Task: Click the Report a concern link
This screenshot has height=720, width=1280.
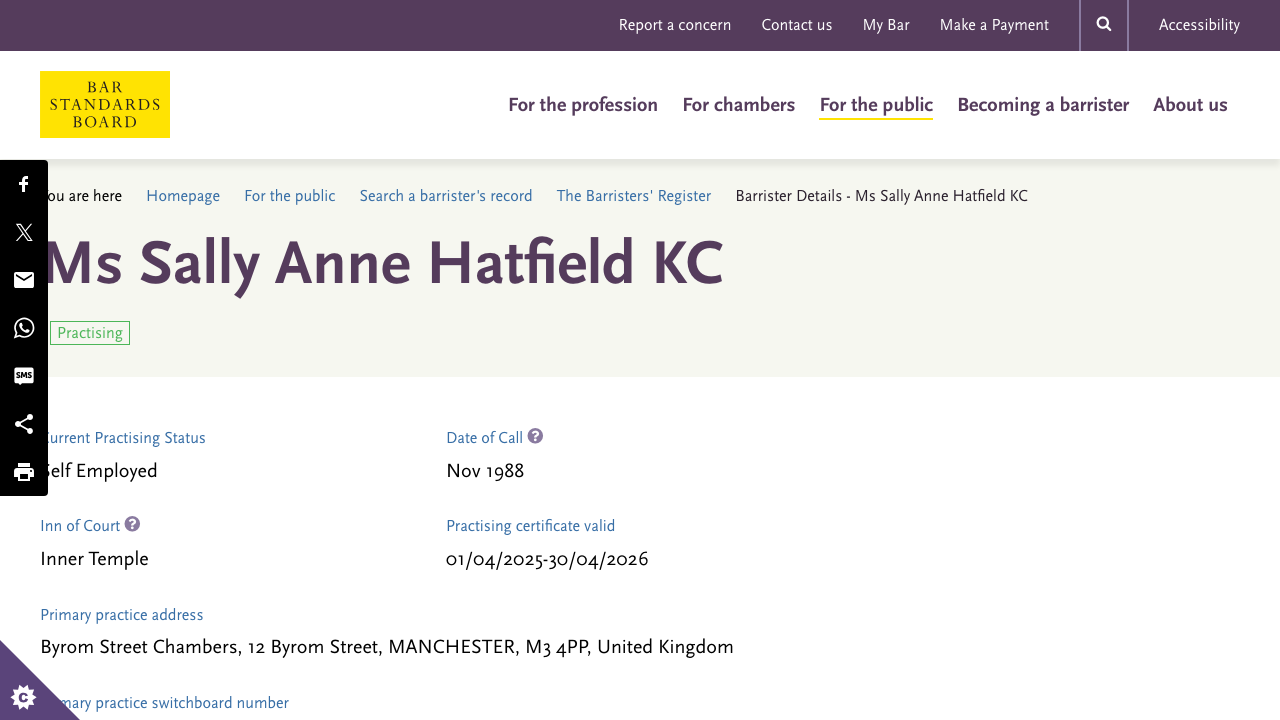Action: pos(675,25)
